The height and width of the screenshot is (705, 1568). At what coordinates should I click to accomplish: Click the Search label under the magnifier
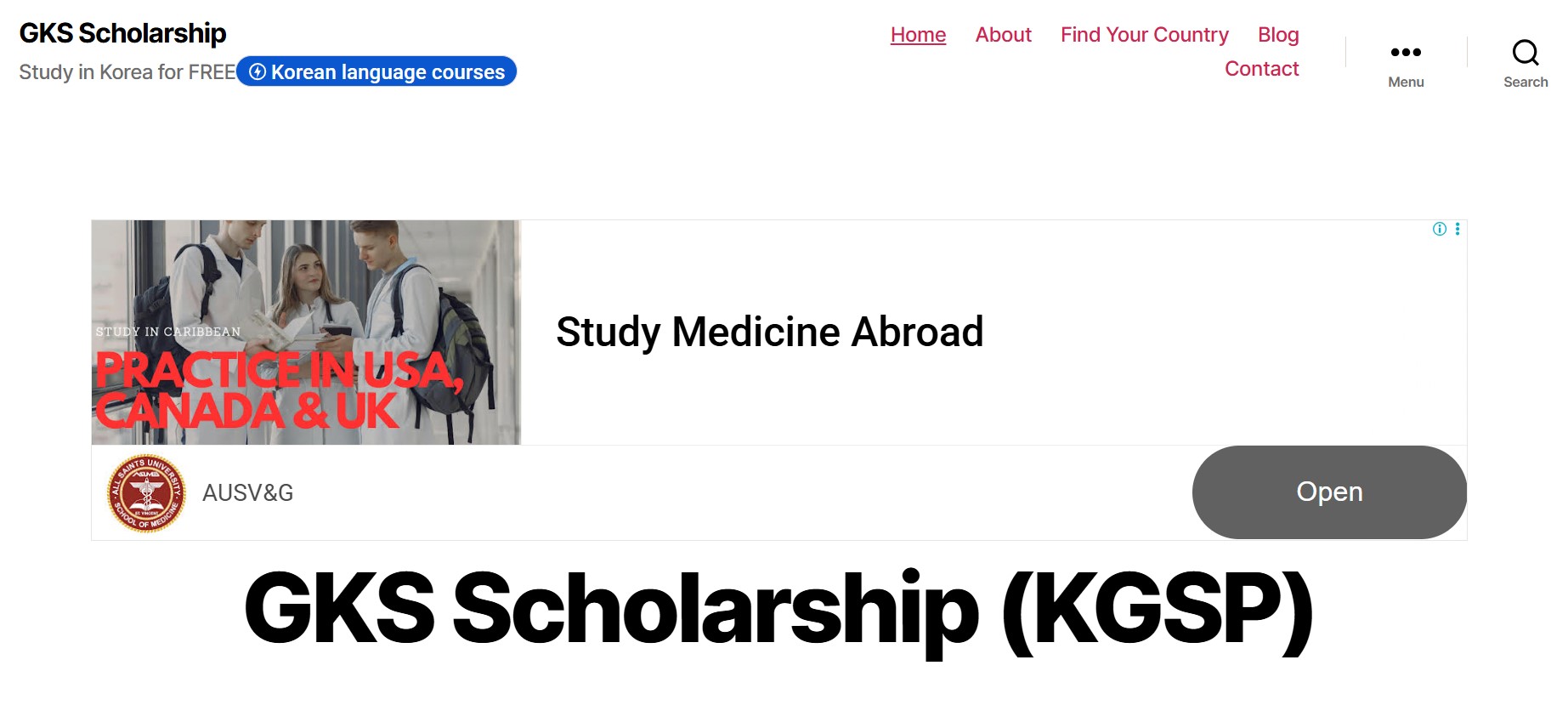click(1526, 82)
